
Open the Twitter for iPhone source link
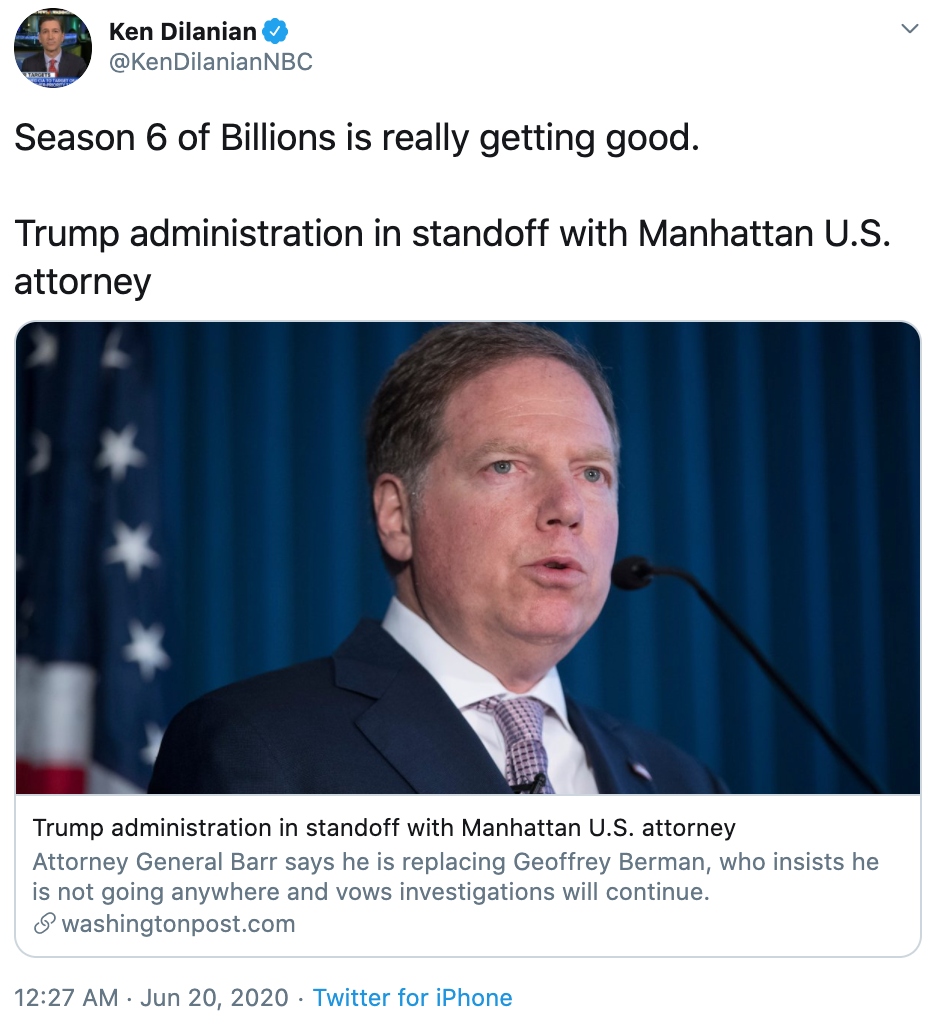[412, 998]
